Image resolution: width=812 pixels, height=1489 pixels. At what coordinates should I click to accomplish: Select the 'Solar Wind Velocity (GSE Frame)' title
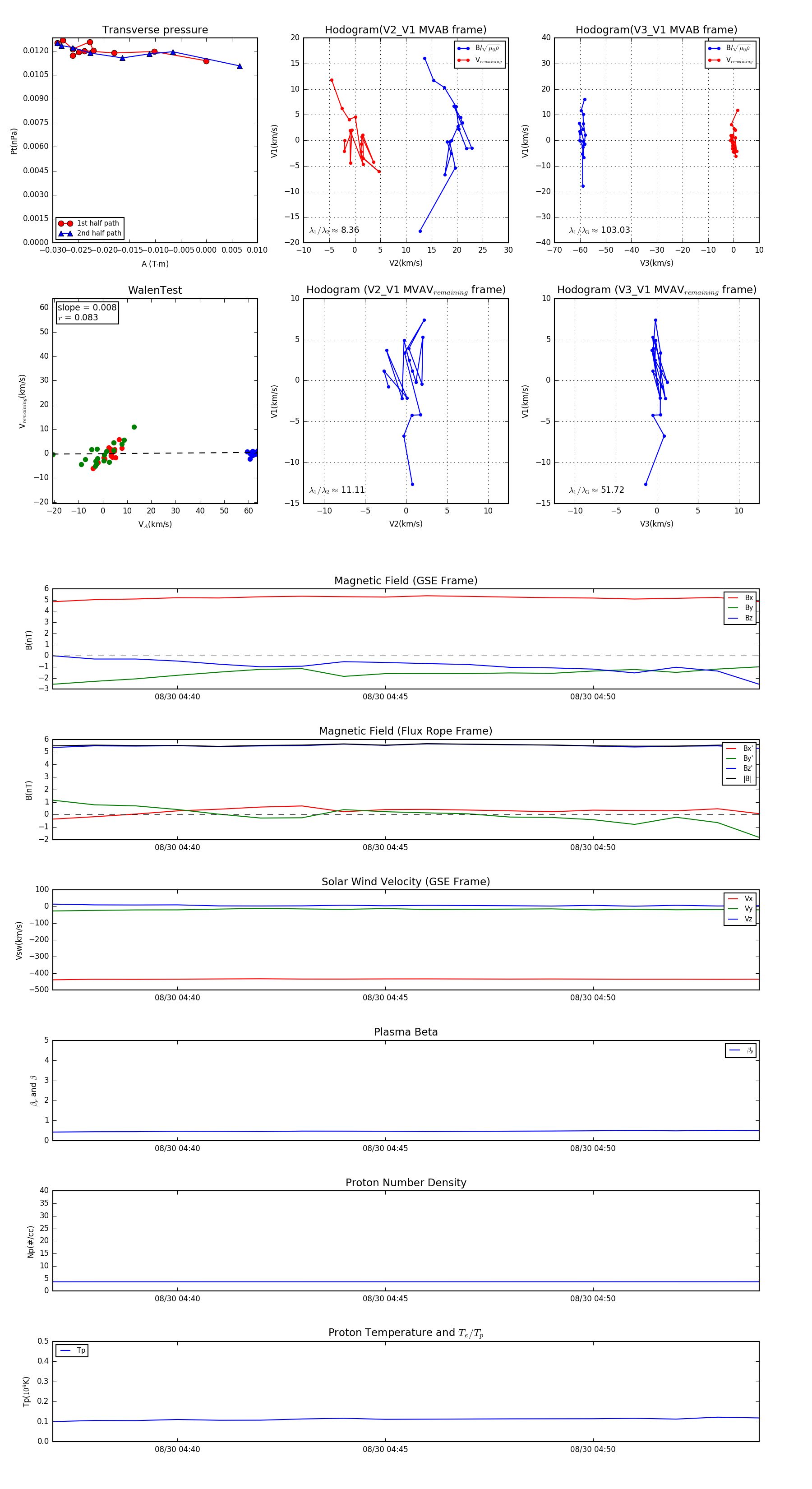(406, 882)
